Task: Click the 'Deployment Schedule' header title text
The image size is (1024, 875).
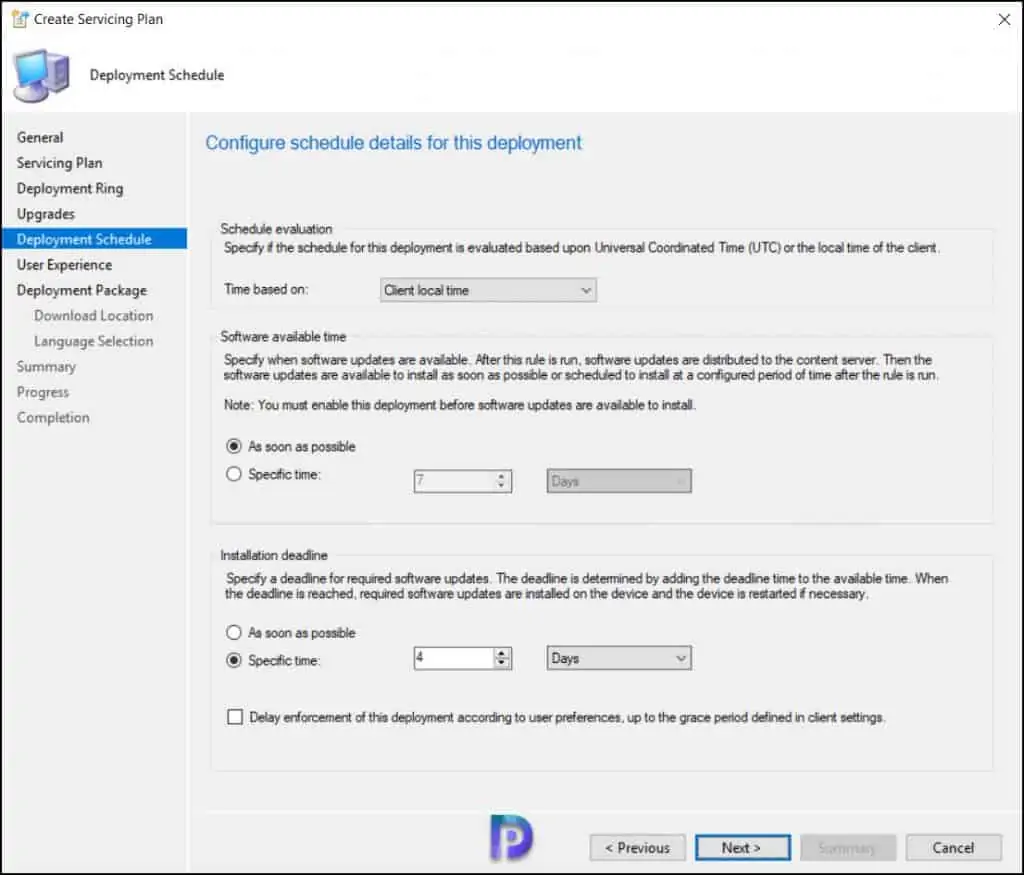Action: coord(157,75)
